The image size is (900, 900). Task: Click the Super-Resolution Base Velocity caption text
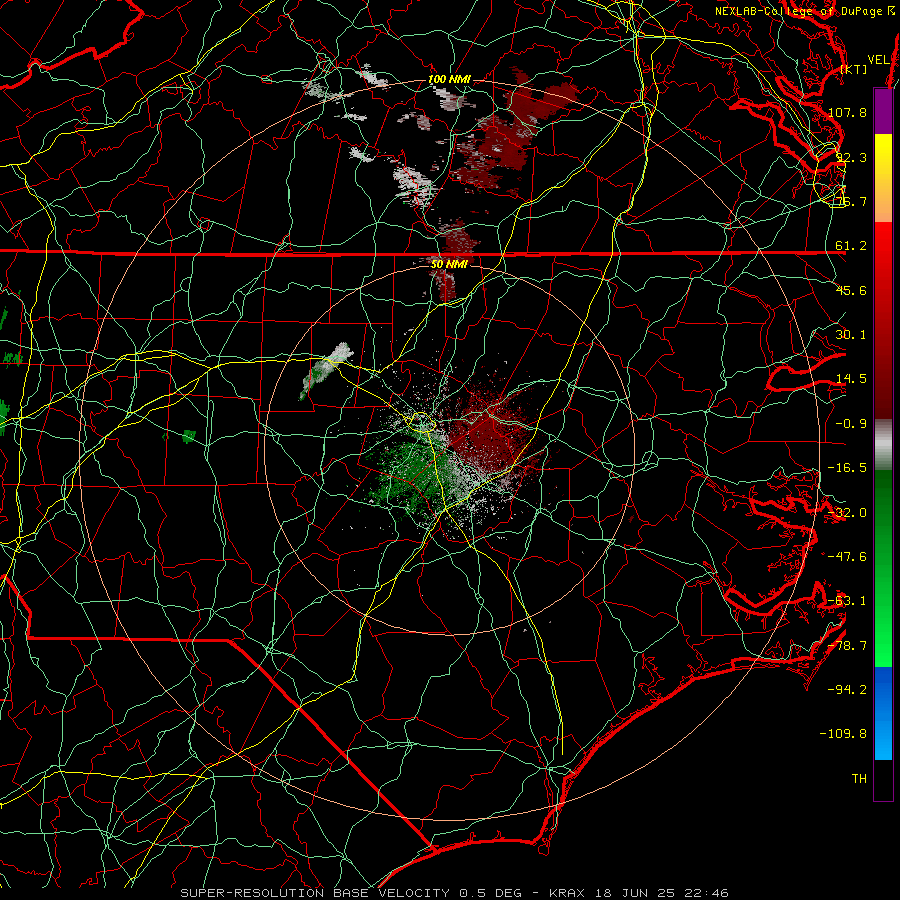[x=454, y=893]
